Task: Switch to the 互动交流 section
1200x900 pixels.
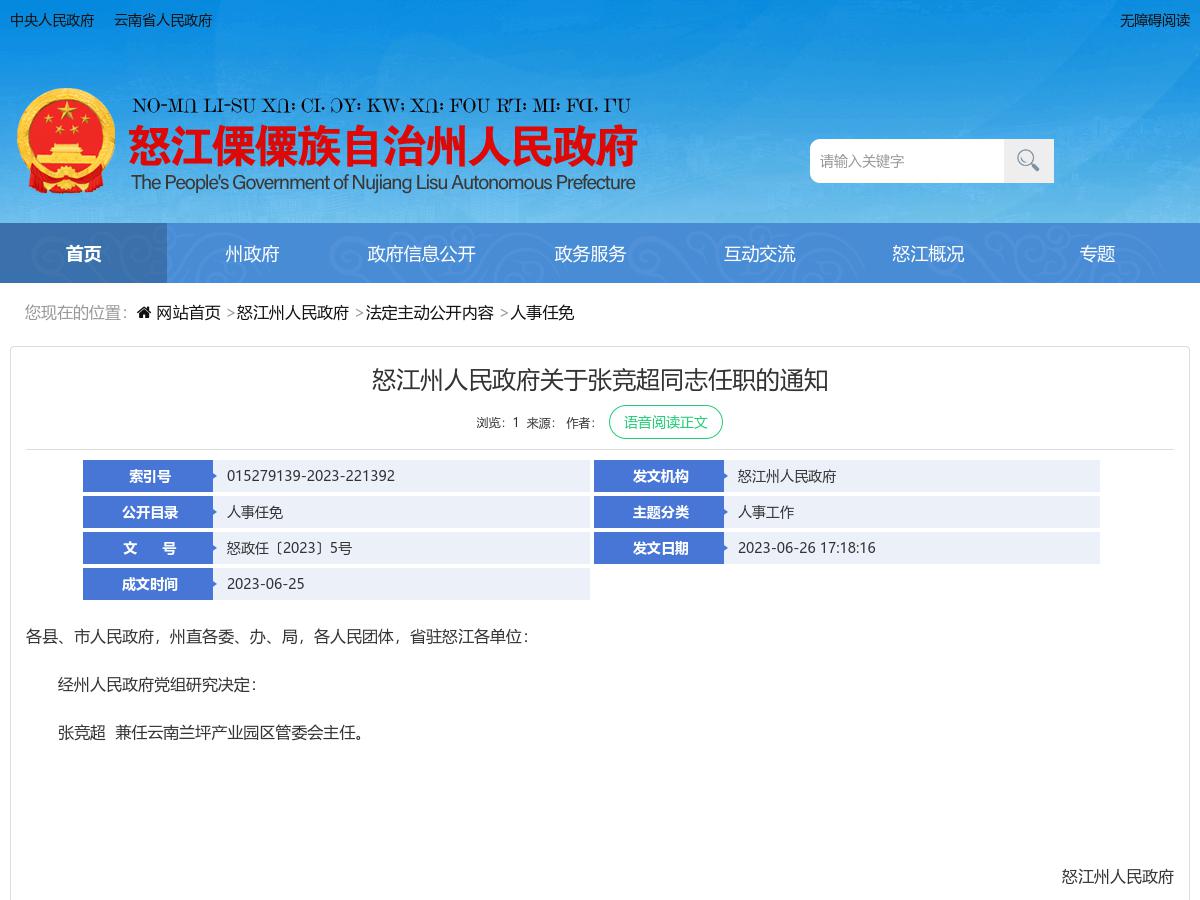Action: coord(759,254)
